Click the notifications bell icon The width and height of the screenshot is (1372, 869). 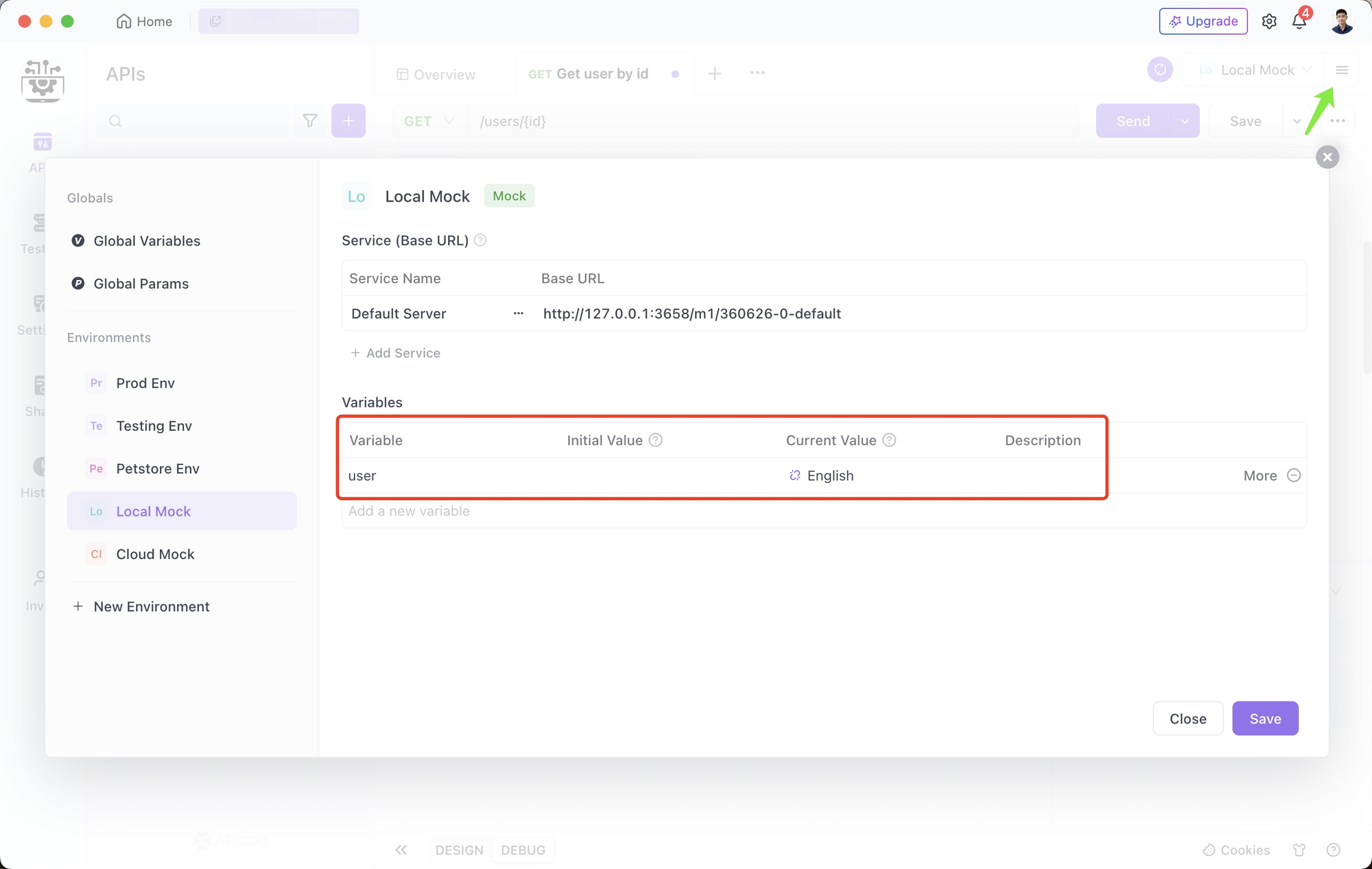(1300, 21)
